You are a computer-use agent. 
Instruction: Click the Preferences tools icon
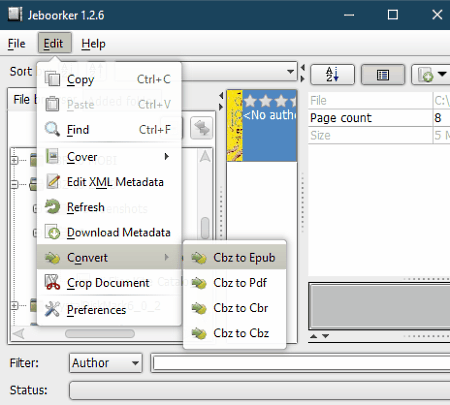tap(52, 309)
